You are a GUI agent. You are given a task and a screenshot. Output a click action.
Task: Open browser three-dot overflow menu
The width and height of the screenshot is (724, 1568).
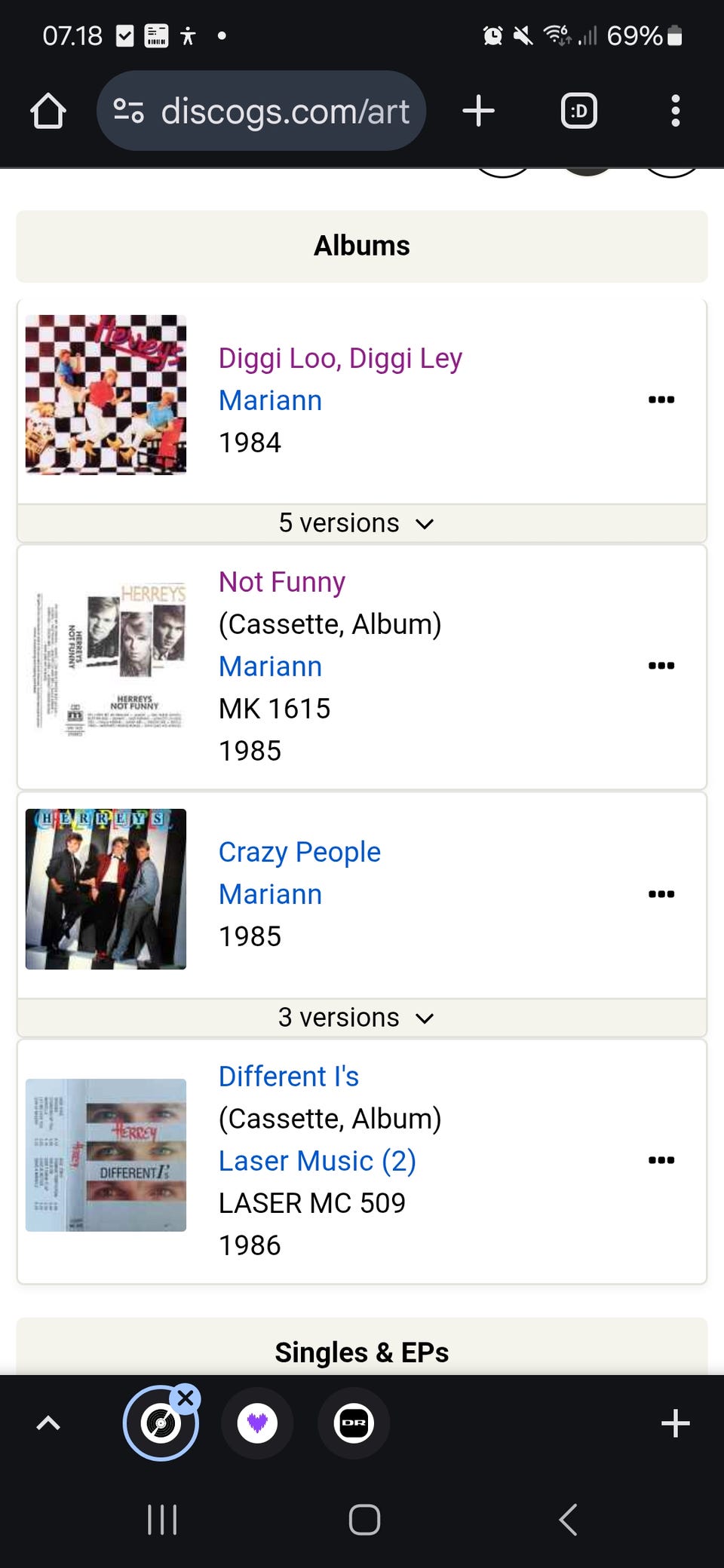tap(675, 111)
